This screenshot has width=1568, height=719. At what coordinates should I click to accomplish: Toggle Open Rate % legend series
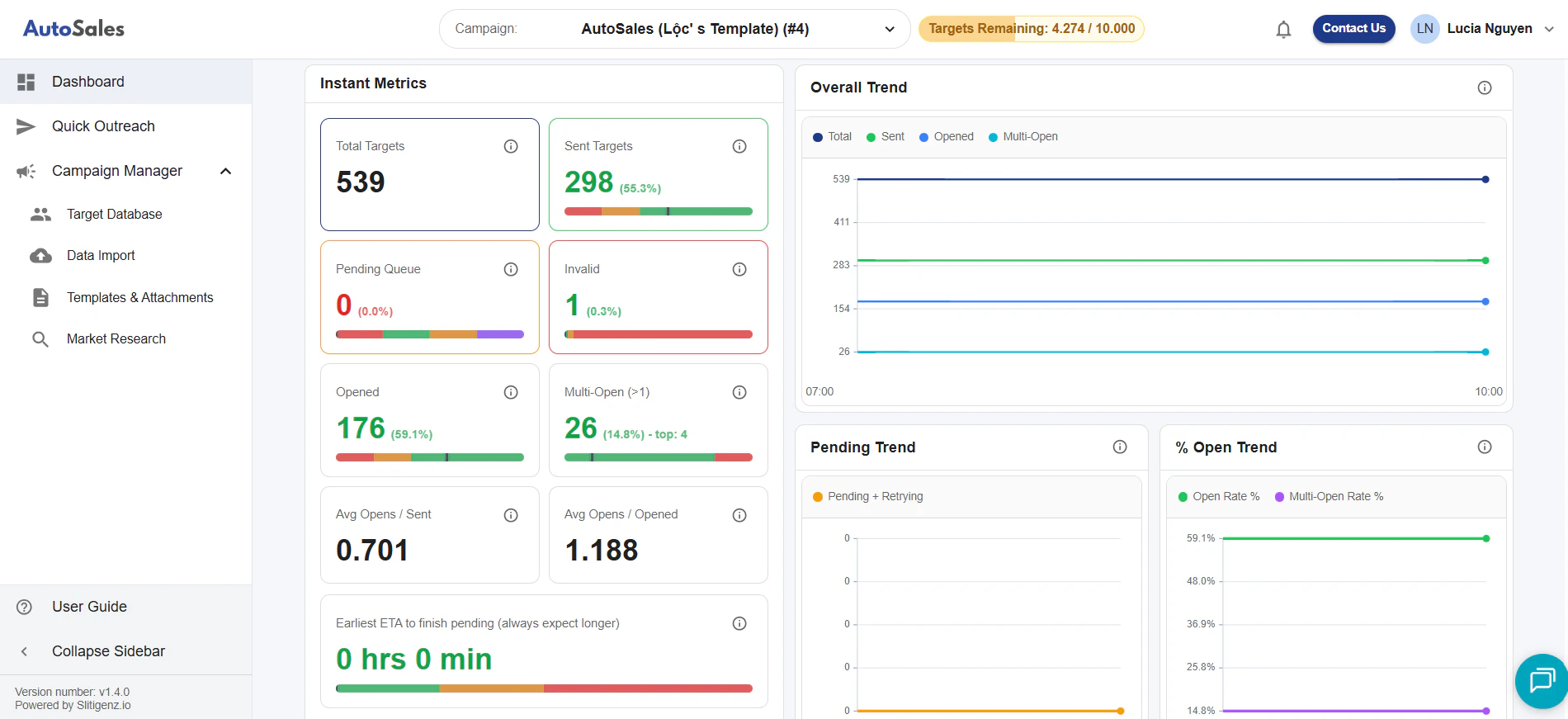(x=1218, y=496)
